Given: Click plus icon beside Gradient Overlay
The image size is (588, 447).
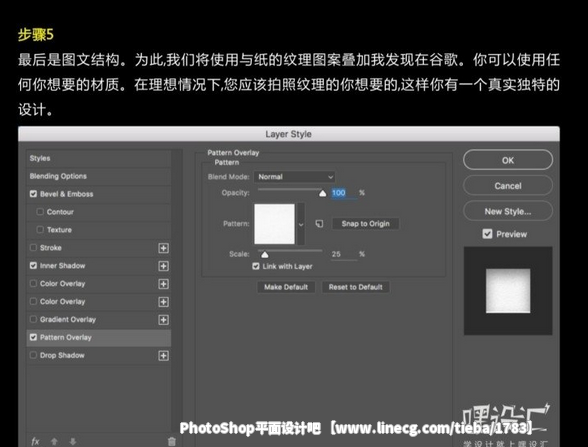Looking at the screenshot, I should click(x=164, y=320).
